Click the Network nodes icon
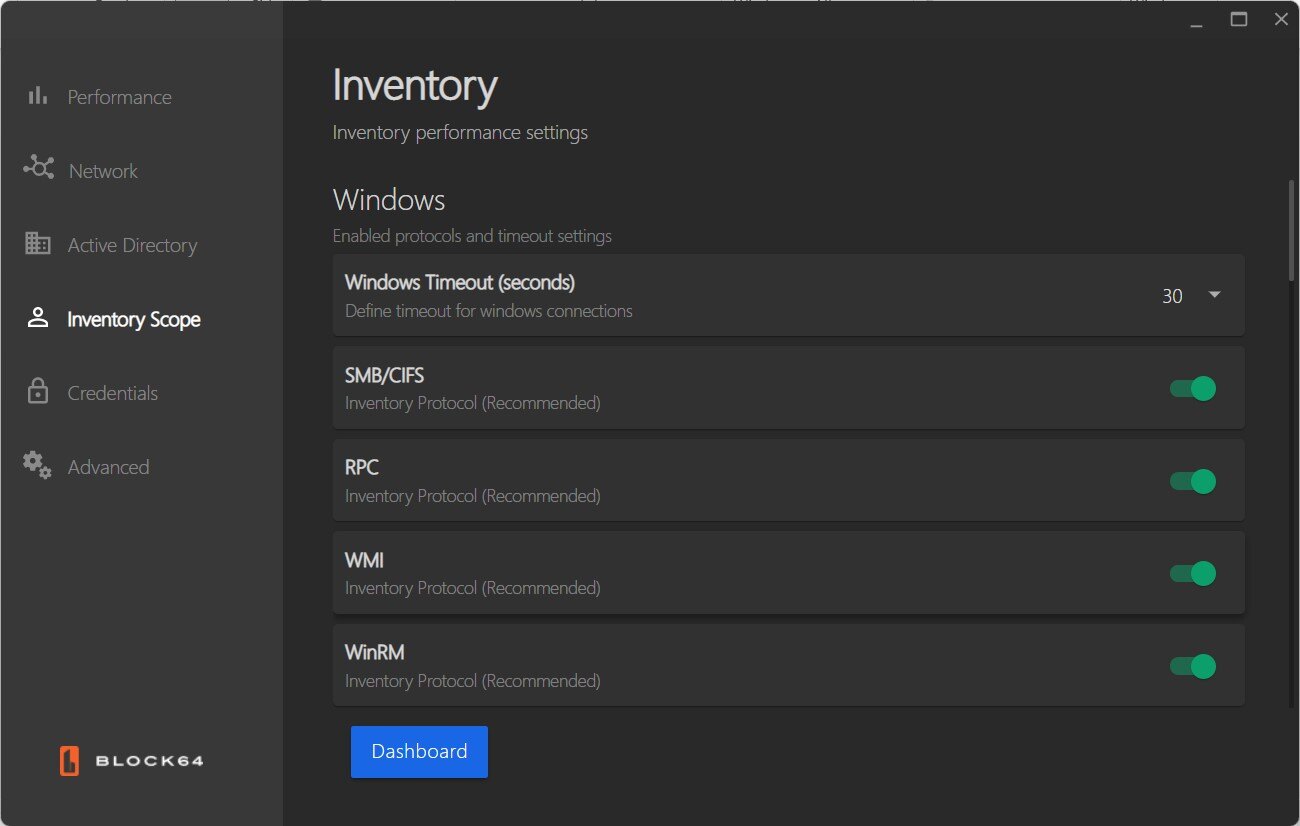The image size is (1300, 826). click(x=39, y=168)
